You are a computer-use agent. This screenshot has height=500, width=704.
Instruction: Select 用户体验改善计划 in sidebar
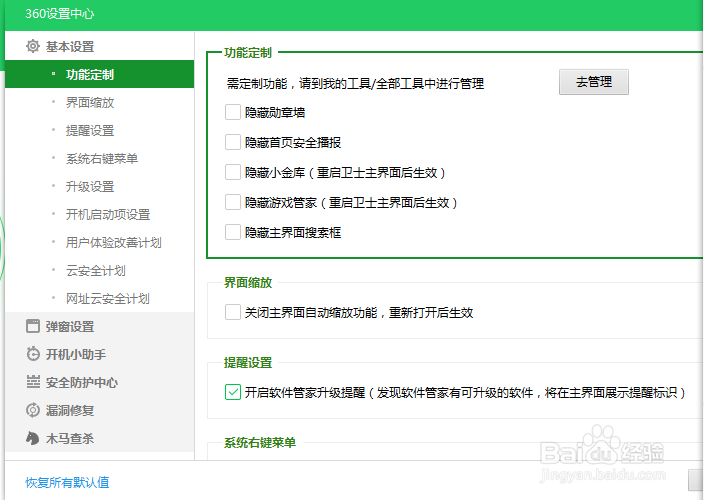113,242
